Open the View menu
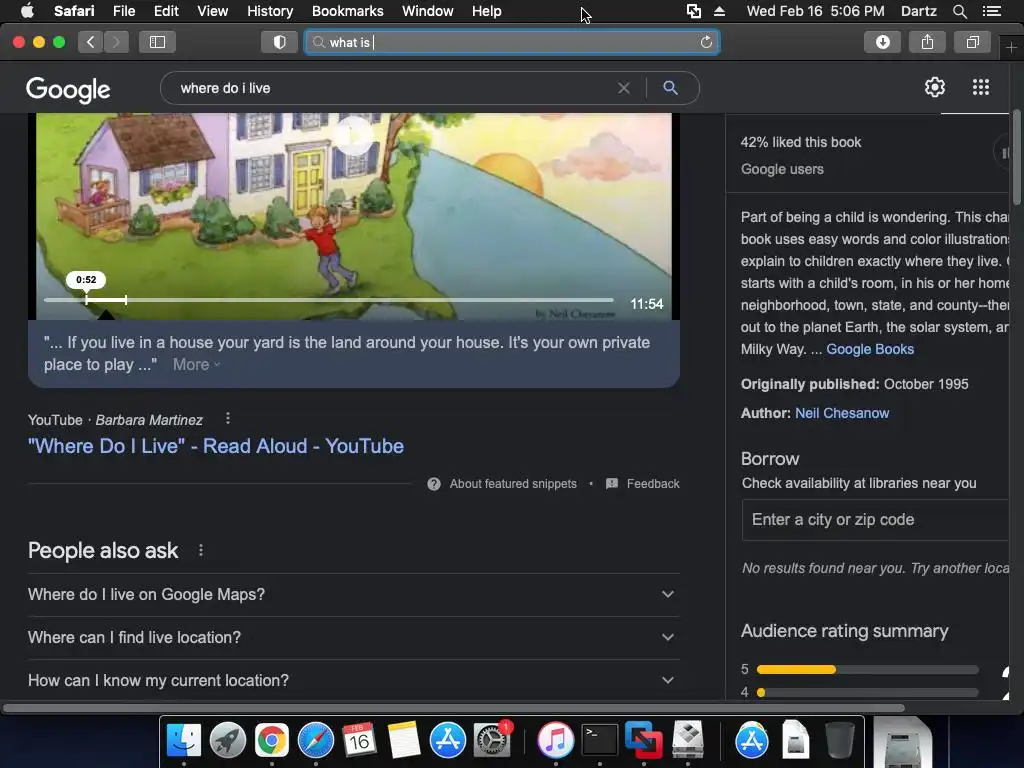 click(x=213, y=11)
